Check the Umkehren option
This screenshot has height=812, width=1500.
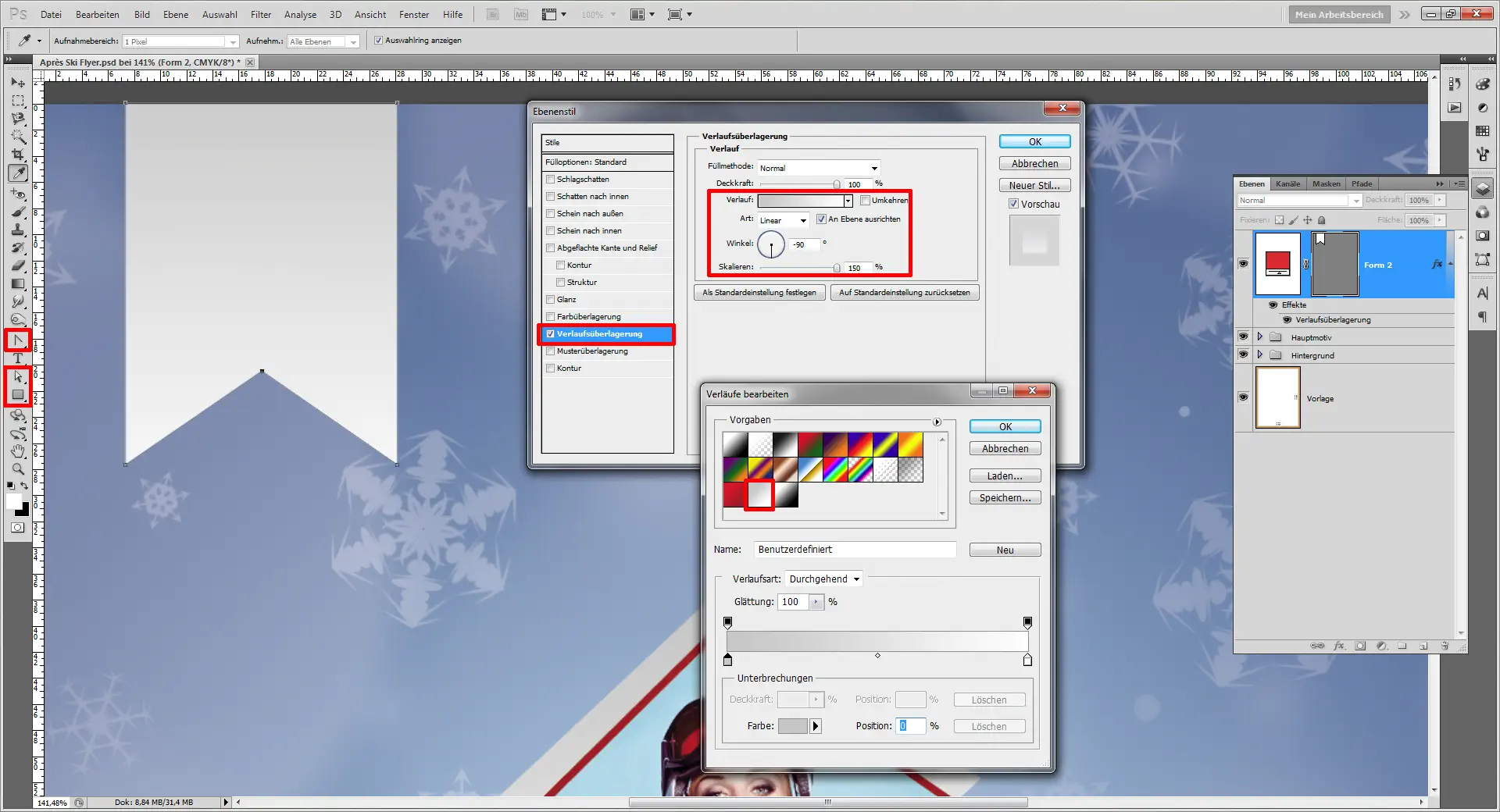click(x=865, y=201)
